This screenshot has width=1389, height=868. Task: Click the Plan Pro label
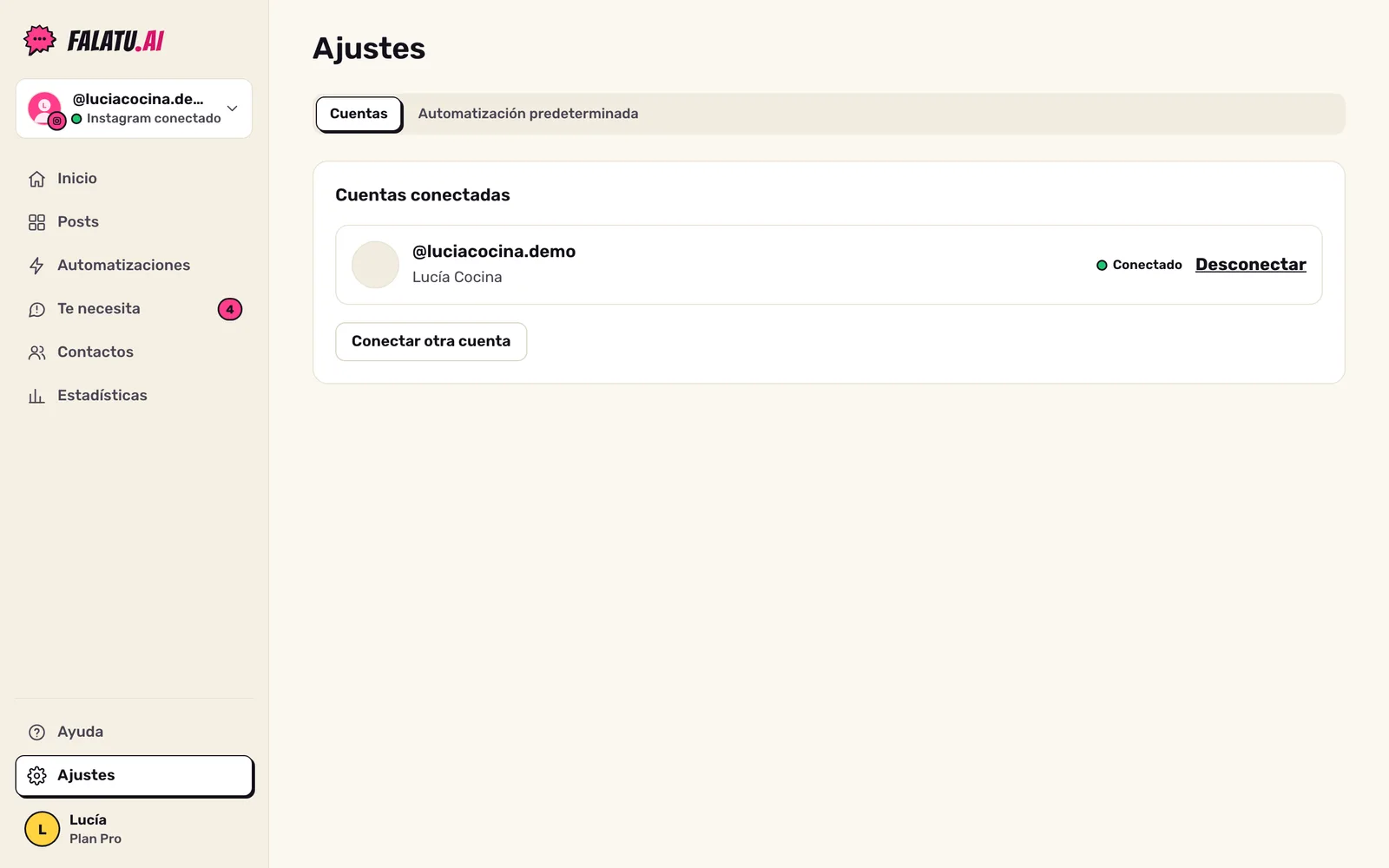point(95,838)
